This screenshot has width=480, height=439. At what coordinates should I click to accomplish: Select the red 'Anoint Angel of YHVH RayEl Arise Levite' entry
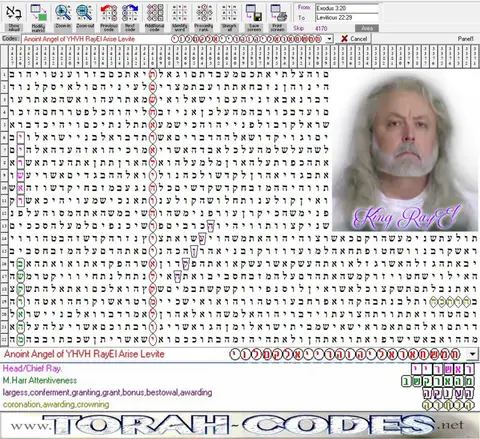click(x=84, y=354)
